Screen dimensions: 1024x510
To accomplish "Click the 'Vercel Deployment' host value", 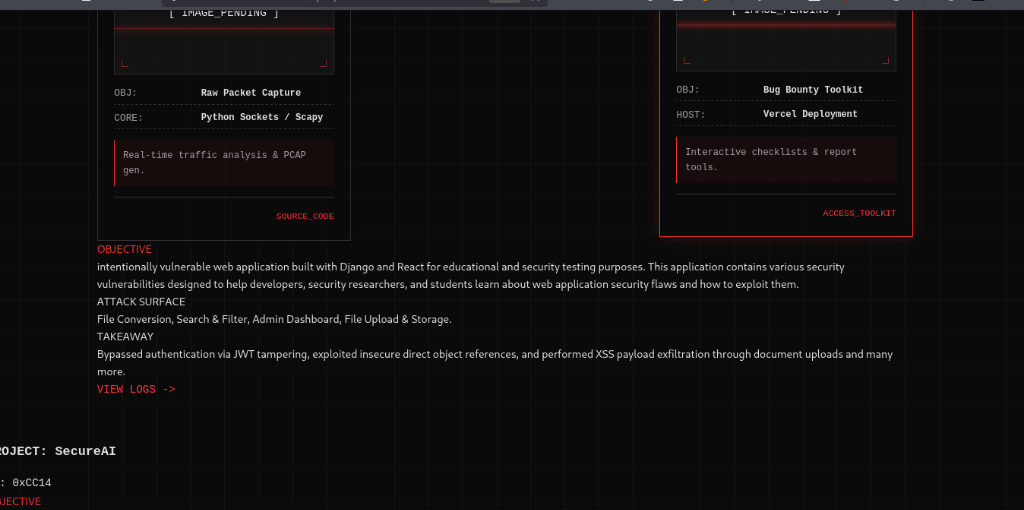I will tap(810, 114).
